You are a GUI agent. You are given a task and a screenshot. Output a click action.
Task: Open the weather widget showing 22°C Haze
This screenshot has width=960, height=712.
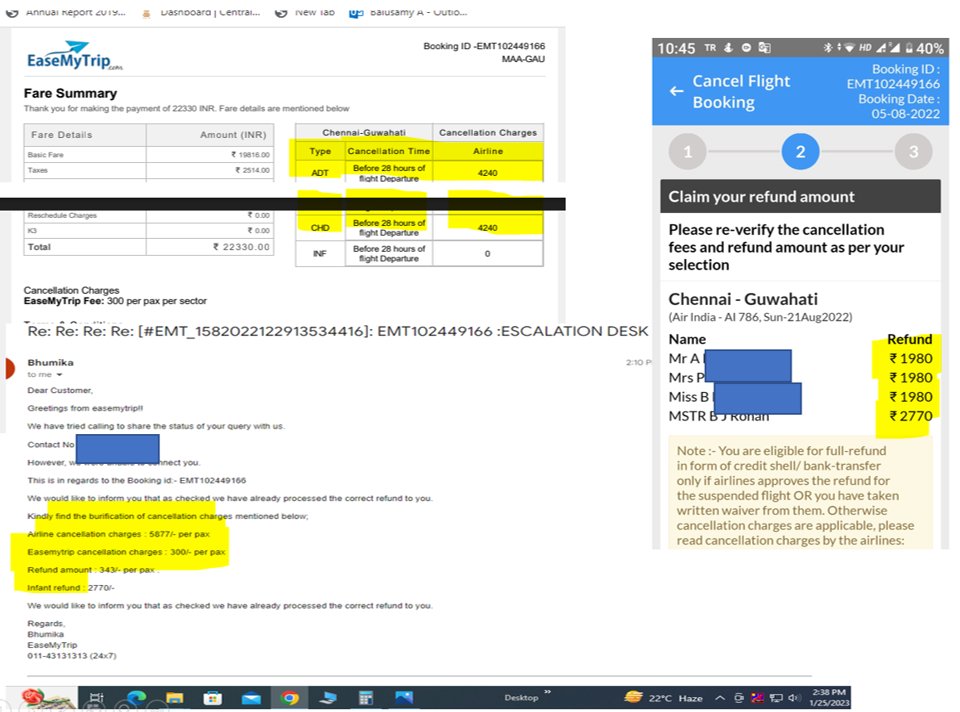(x=662, y=698)
